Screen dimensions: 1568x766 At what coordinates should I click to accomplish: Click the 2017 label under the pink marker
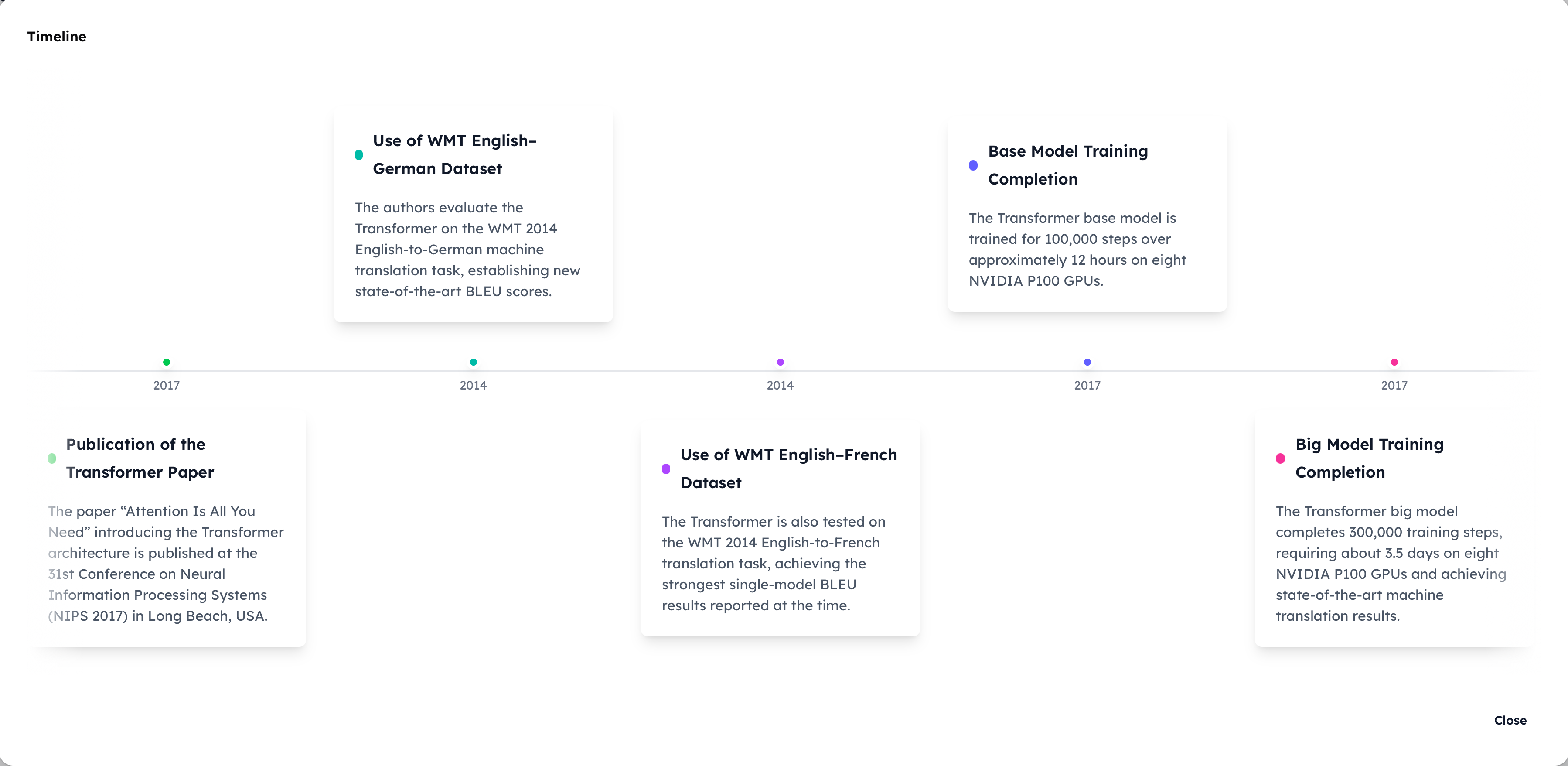pyautogui.click(x=1394, y=386)
